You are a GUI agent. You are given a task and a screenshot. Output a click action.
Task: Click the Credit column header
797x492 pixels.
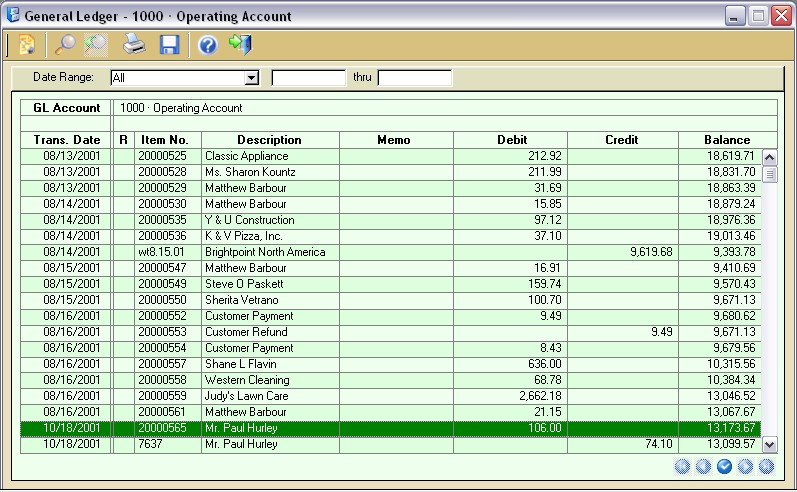coord(621,140)
